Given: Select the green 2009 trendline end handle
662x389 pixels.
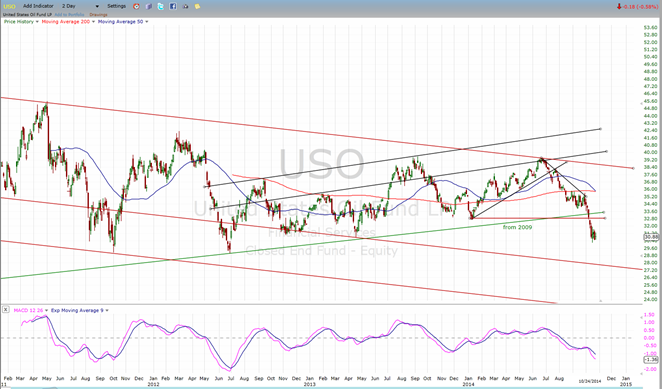Looking at the screenshot, I should [x=604, y=212].
